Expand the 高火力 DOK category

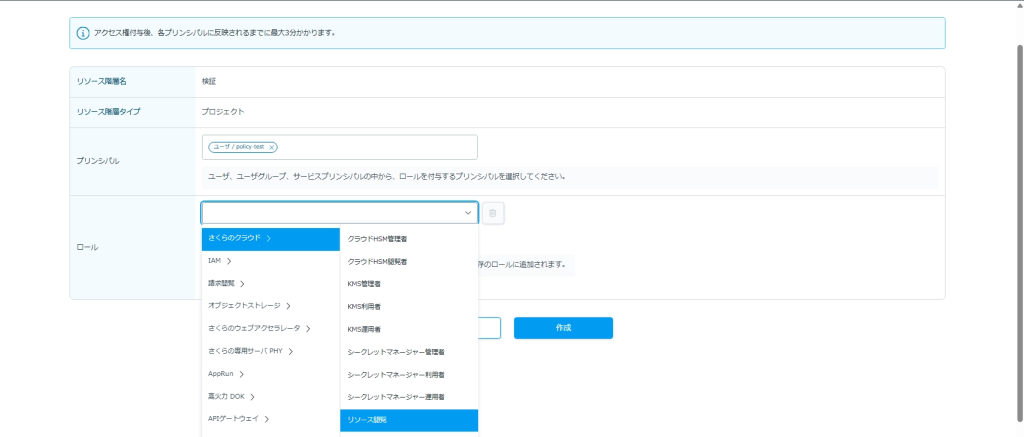[x=270, y=397]
